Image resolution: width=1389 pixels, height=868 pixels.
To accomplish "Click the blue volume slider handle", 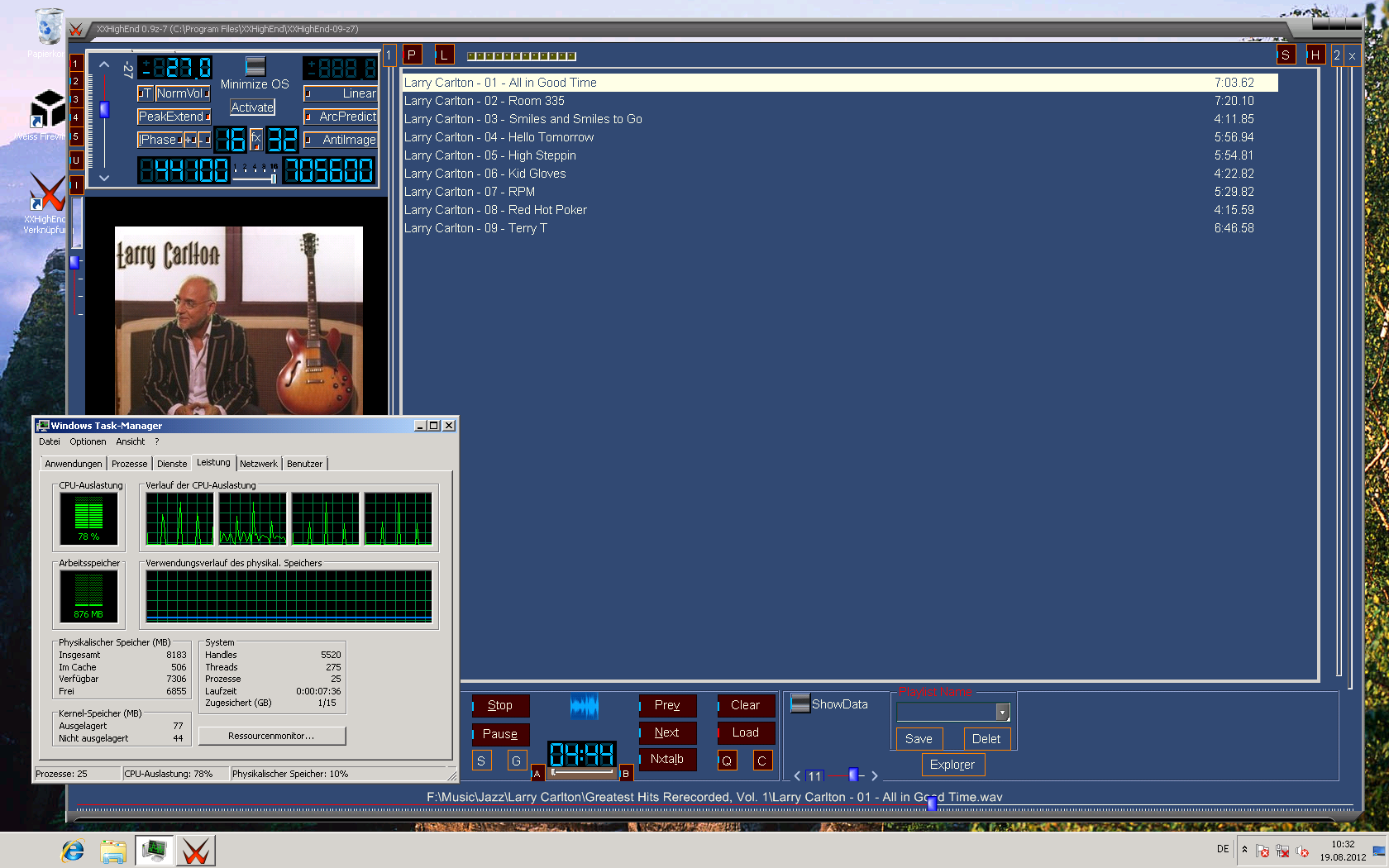I will coord(104,109).
